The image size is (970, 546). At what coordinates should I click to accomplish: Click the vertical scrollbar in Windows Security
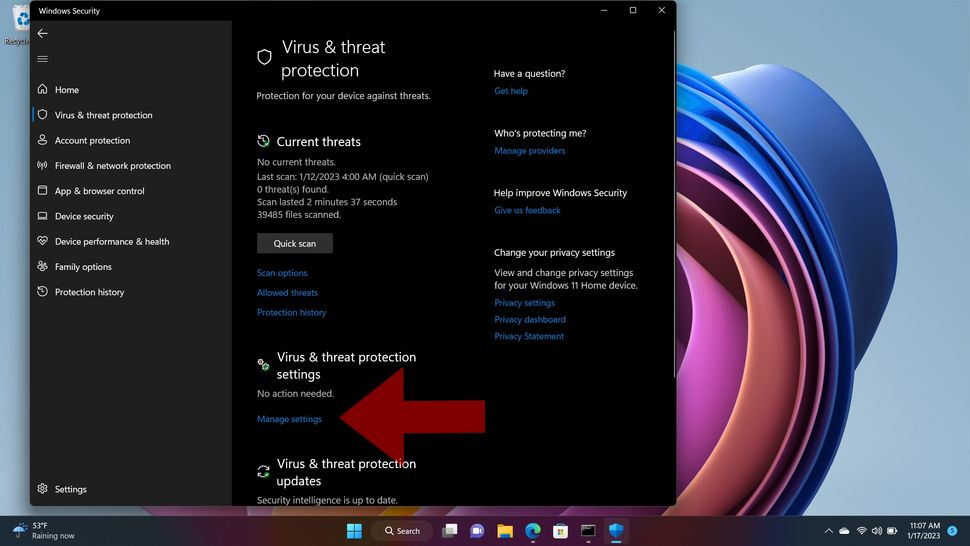coord(674,204)
